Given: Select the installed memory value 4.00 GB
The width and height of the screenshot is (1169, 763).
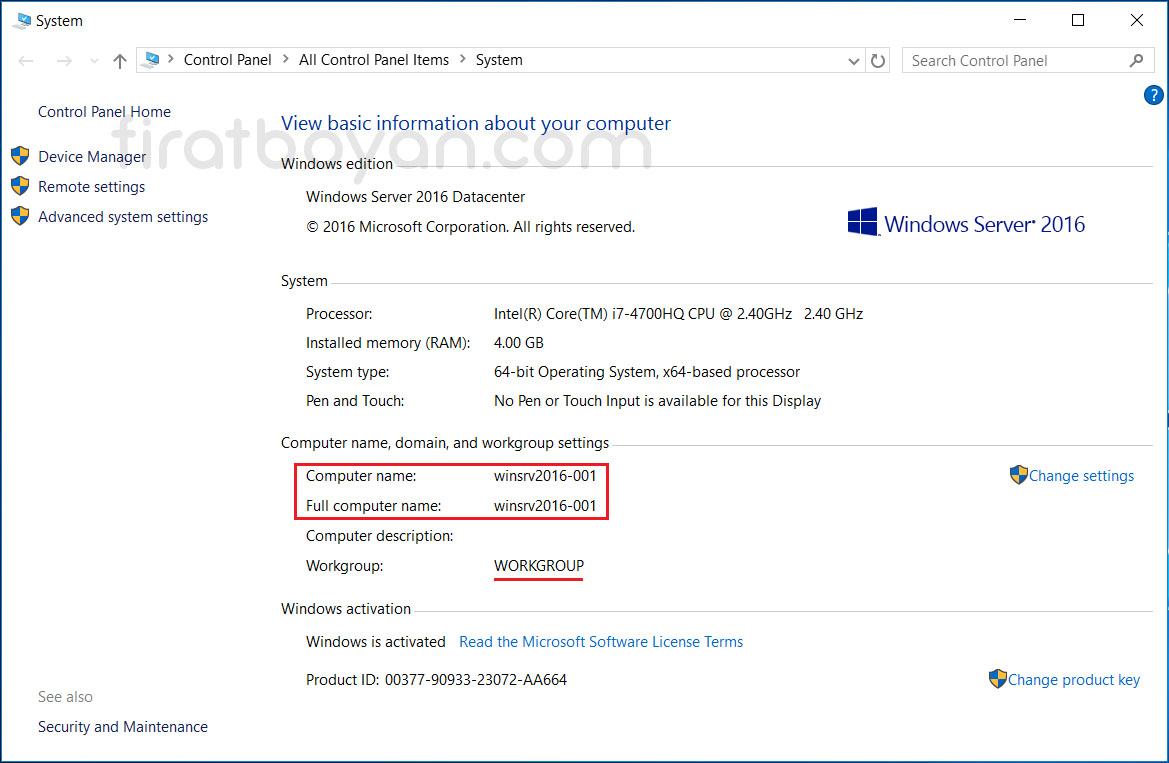Looking at the screenshot, I should 518,343.
